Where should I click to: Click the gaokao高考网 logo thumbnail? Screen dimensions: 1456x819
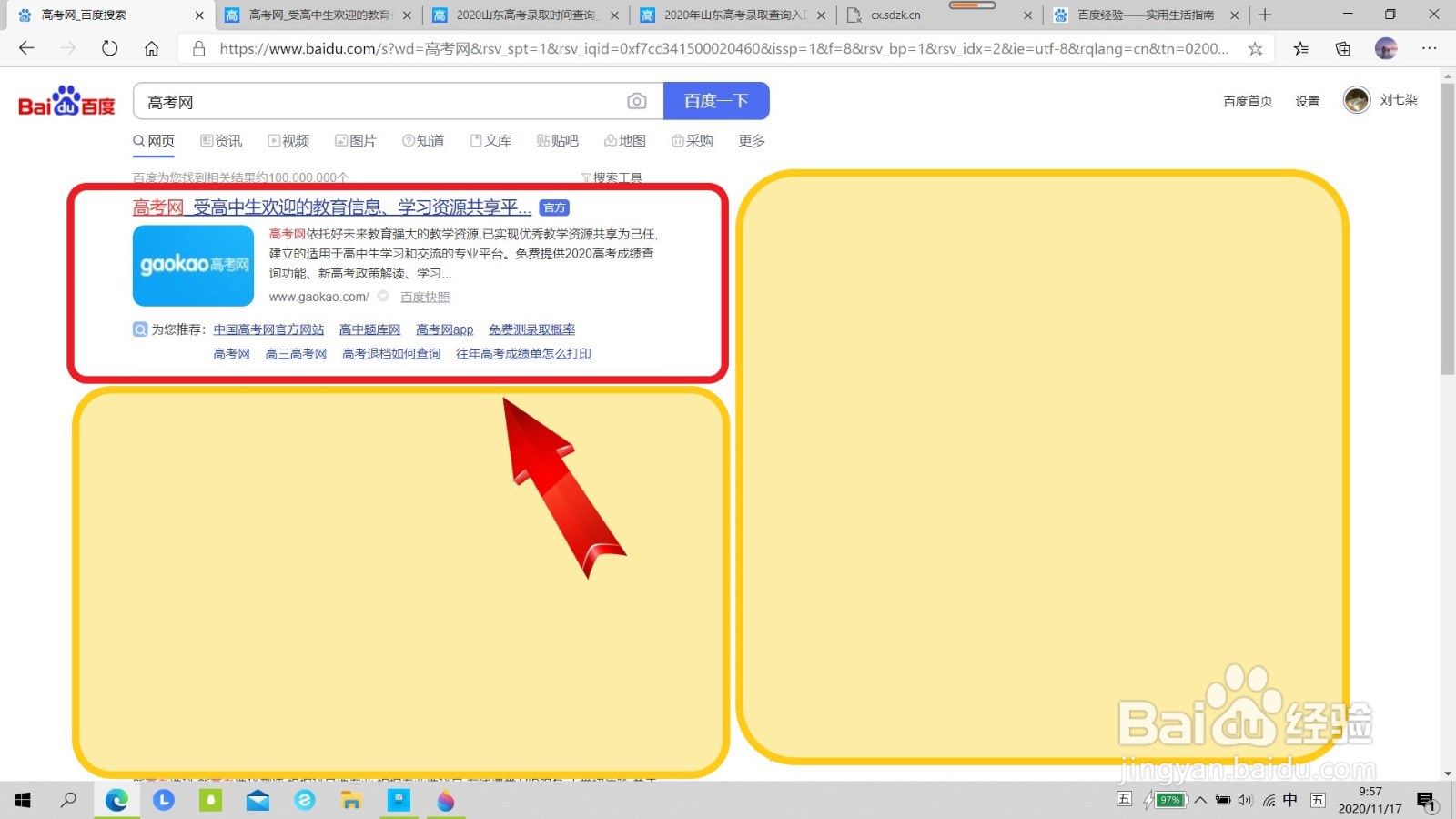(x=193, y=266)
